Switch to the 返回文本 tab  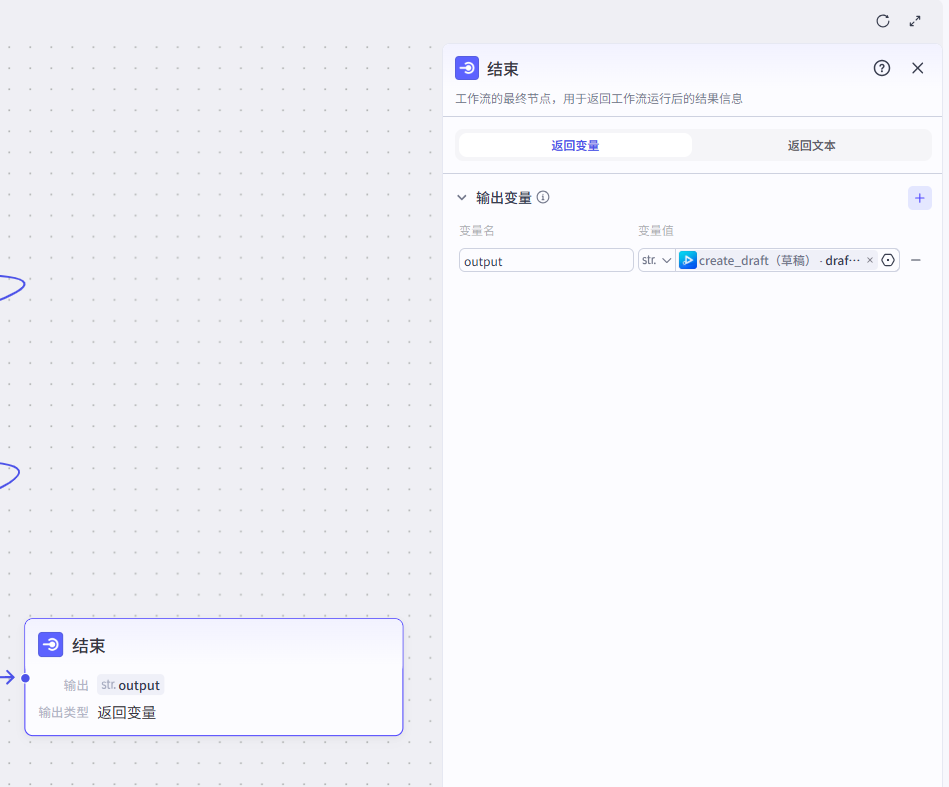(811, 145)
